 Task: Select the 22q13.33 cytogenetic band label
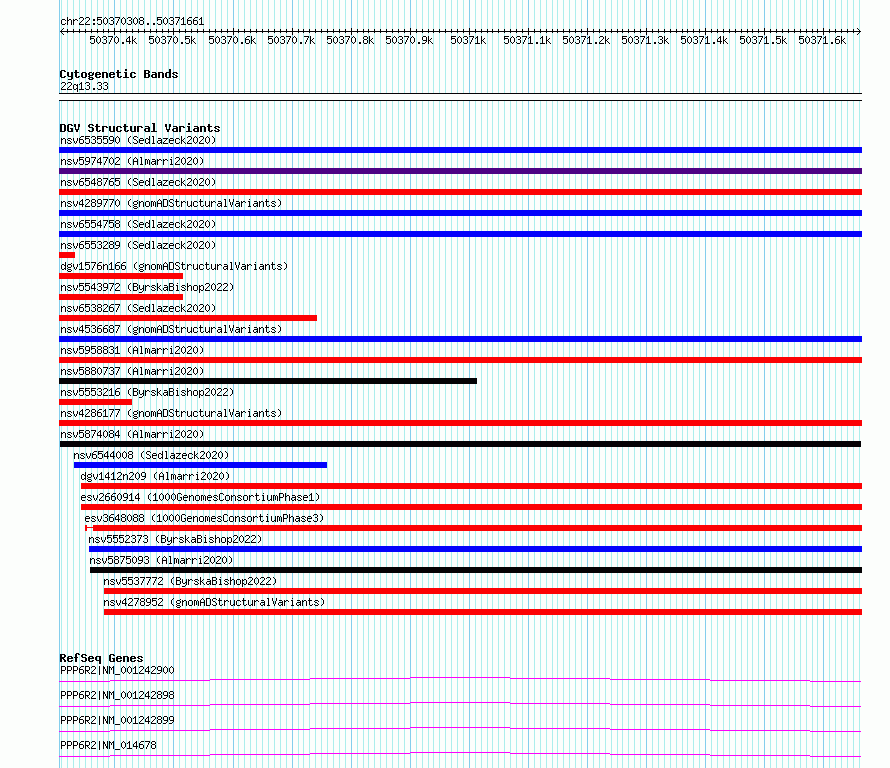(84, 86)
